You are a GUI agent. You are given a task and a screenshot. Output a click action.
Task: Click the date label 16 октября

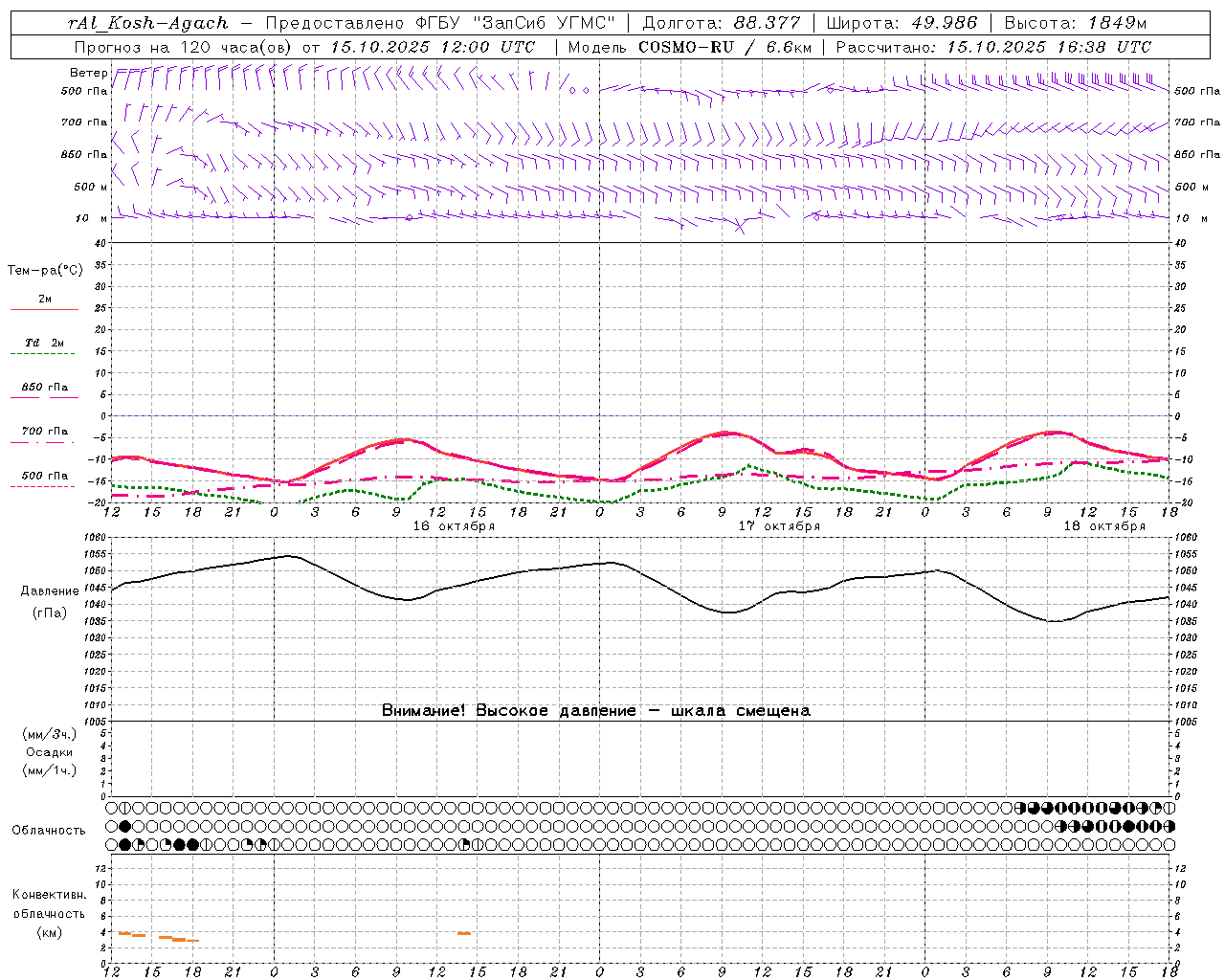454,526
